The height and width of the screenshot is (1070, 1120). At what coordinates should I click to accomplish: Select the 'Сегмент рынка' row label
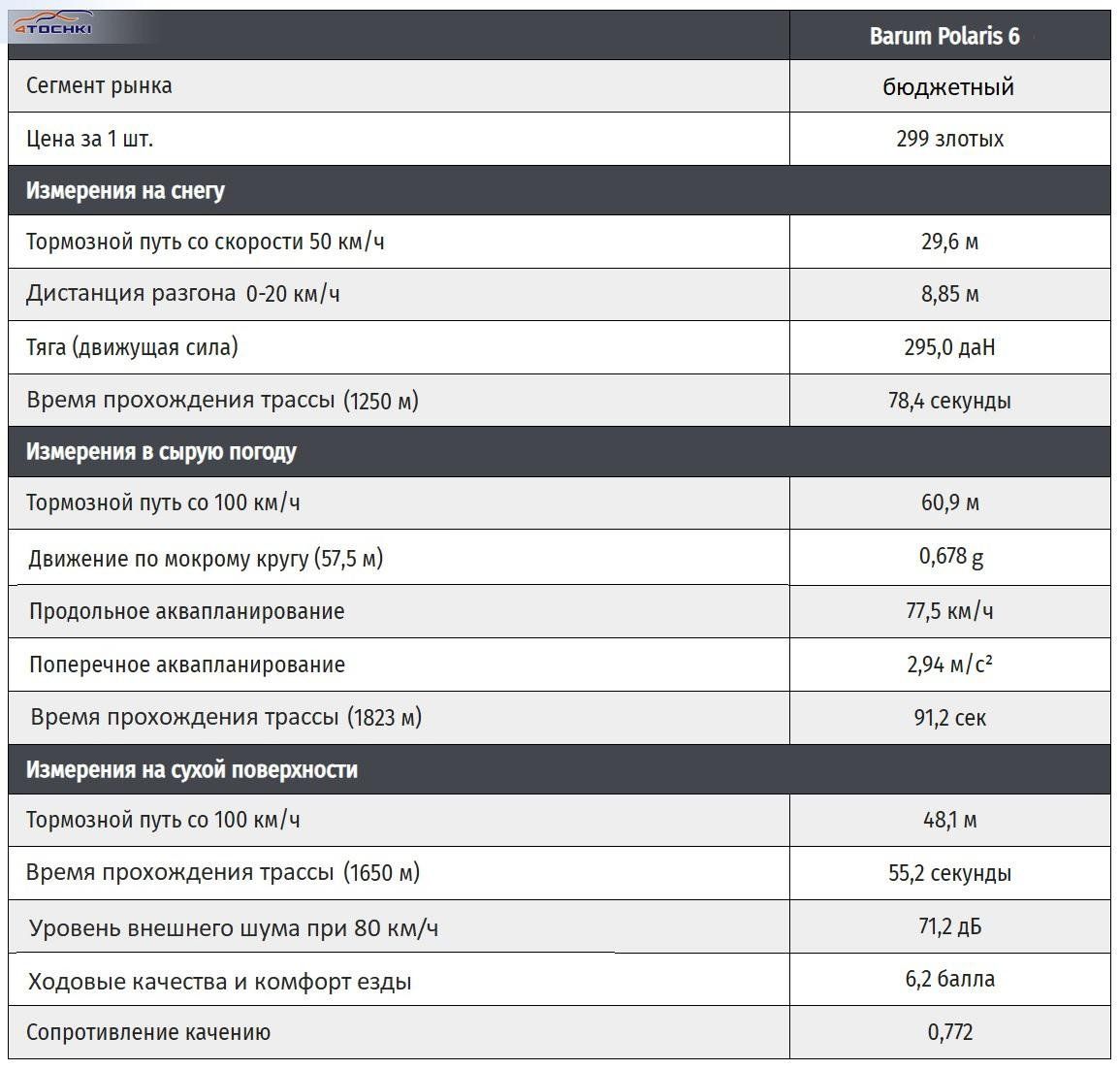(x=99, y=85)
